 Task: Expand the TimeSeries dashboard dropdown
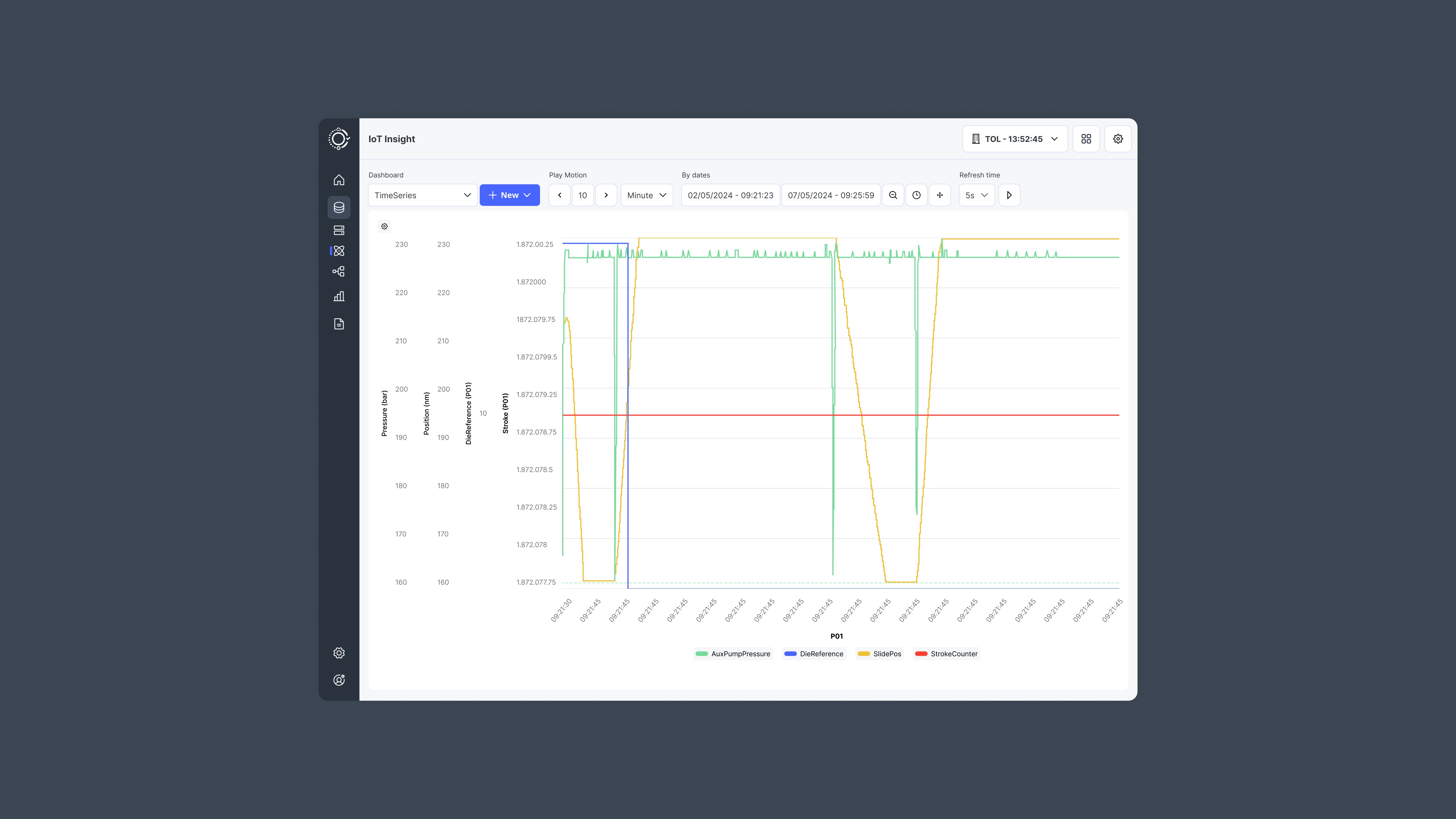coord(422,195)
